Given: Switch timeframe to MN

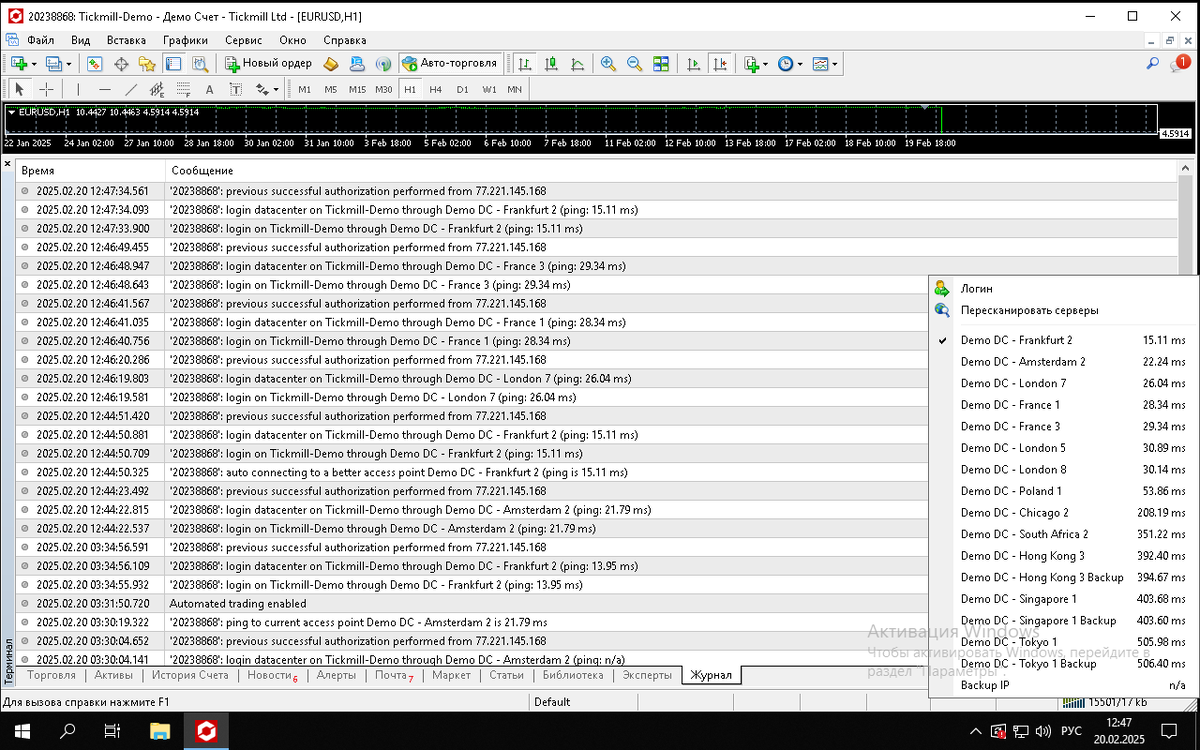Looking at the screenshot, I should pos(514,89).
